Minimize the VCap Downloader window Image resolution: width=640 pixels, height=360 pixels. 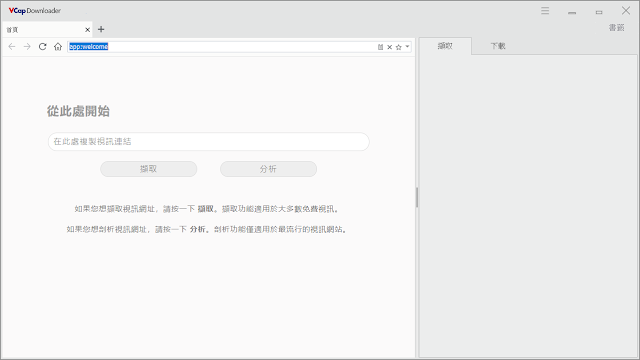coord(572,12)
